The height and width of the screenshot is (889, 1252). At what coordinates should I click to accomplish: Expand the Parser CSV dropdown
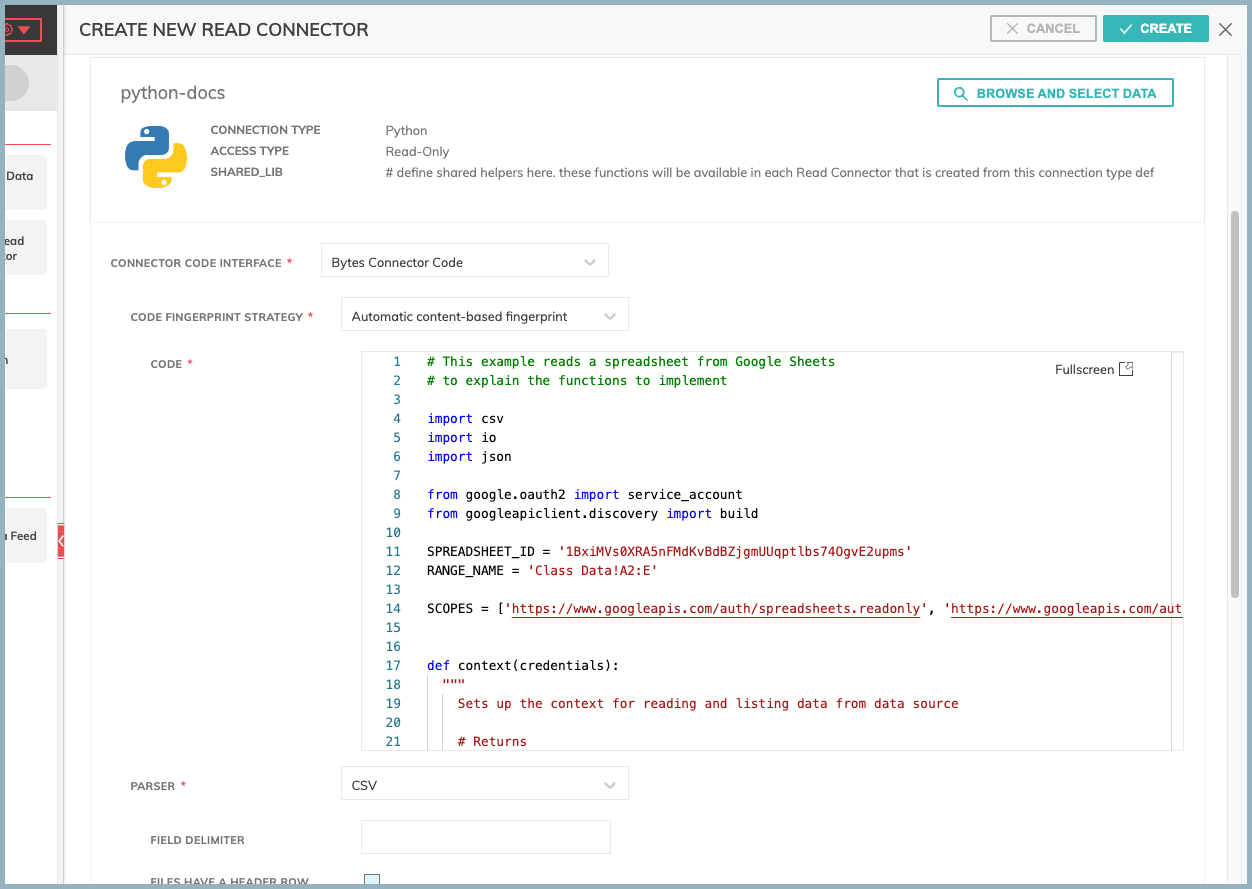(484, 785)
